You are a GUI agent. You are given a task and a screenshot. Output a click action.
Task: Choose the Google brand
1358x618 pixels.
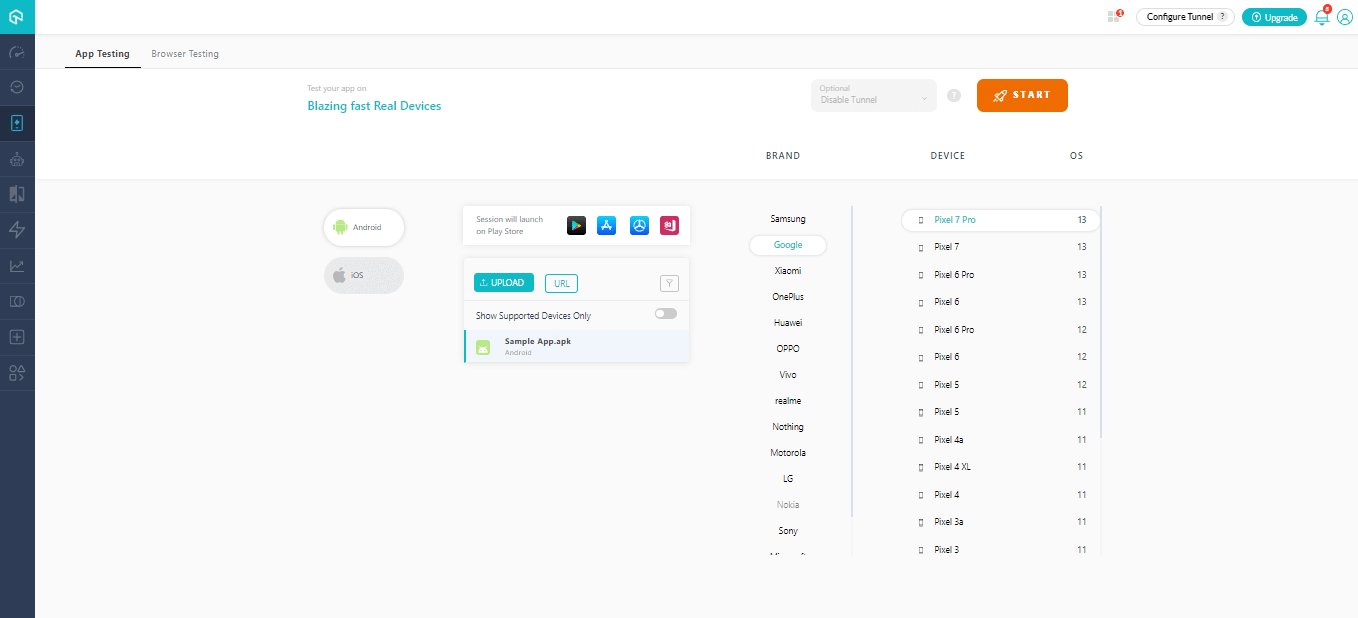(x=788, y=245)
